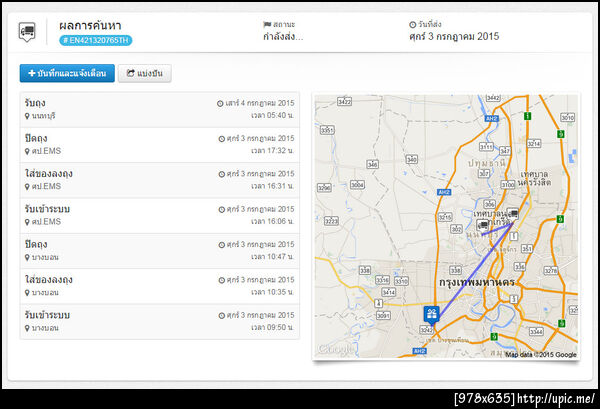Image resolution: width=600 pixels, height=409 pixels.
Task: Select the บางบอน row at time 10:47
Action: pos(160,251)
